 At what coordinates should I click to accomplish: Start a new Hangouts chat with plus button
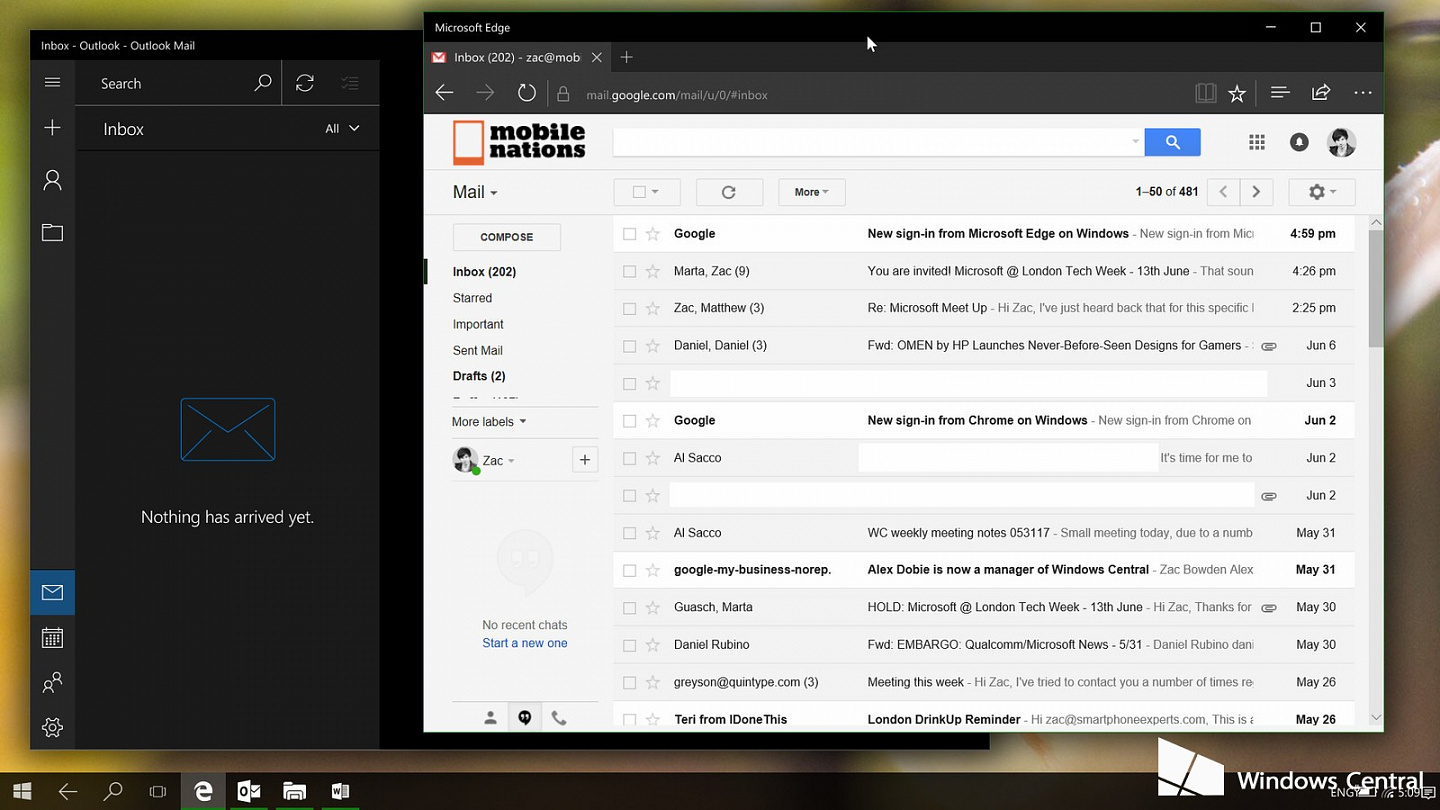(x=585, y=460)
